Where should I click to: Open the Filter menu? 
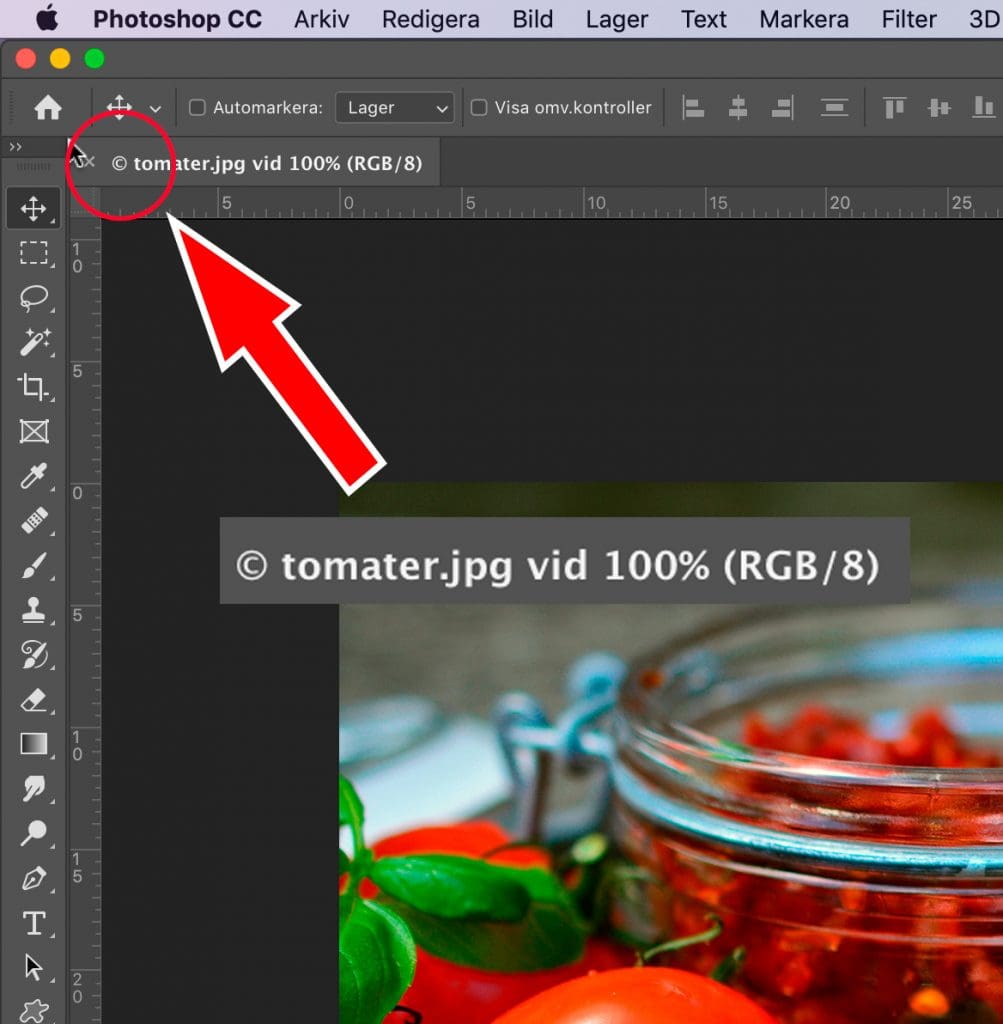(909, 19)
